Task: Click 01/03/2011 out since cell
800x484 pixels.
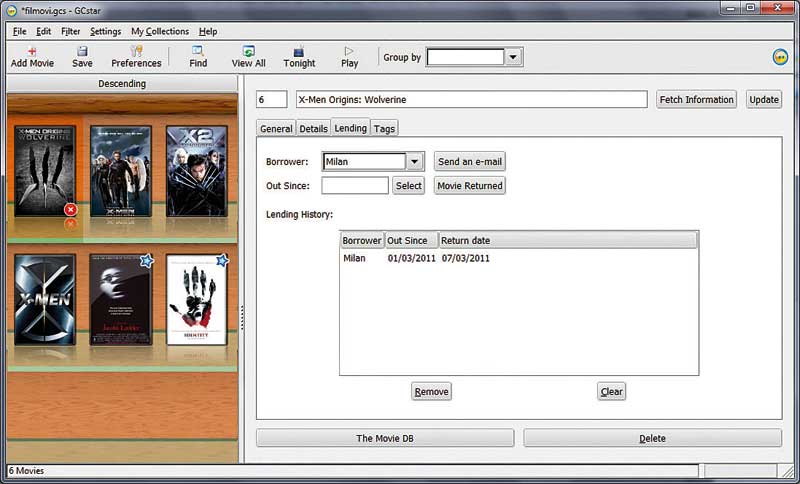Action: click(x=412, y=258)
